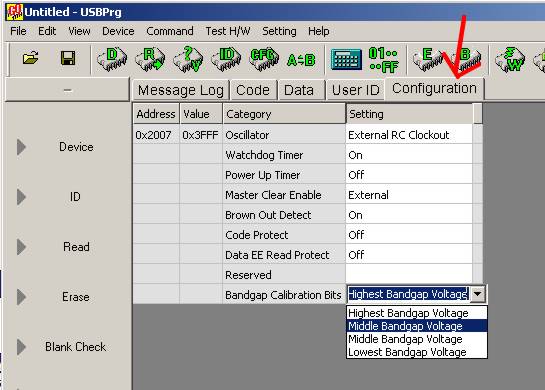Click the USBPrg application title icon

14,12
